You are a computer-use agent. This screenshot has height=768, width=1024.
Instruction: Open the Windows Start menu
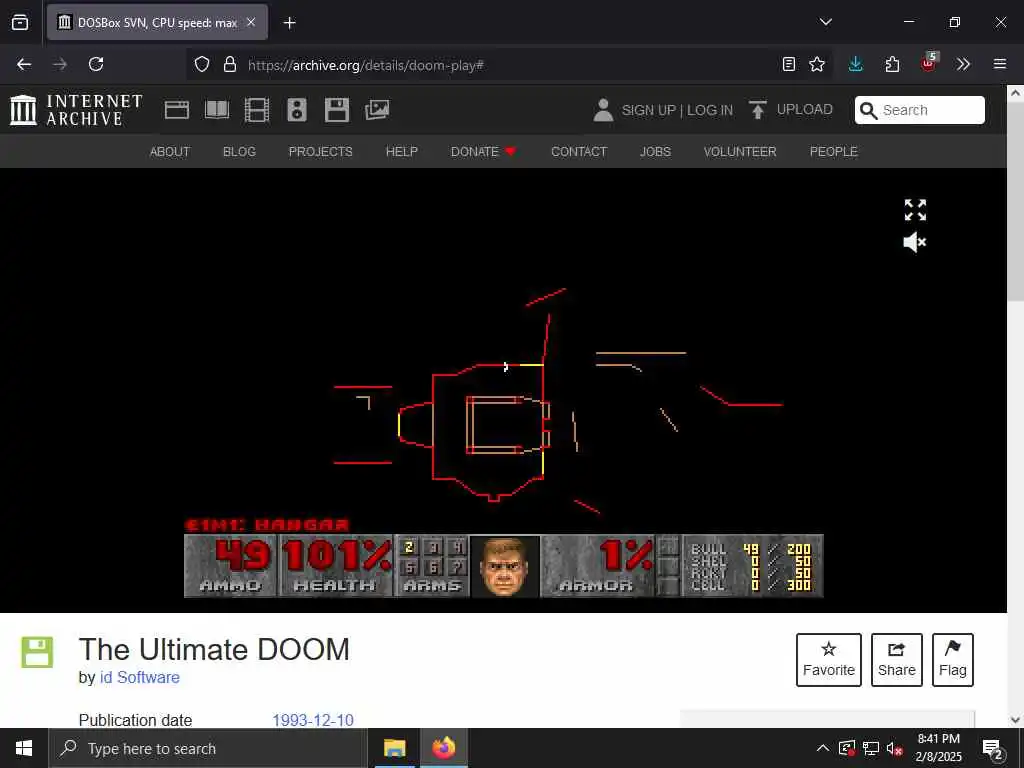24,748
